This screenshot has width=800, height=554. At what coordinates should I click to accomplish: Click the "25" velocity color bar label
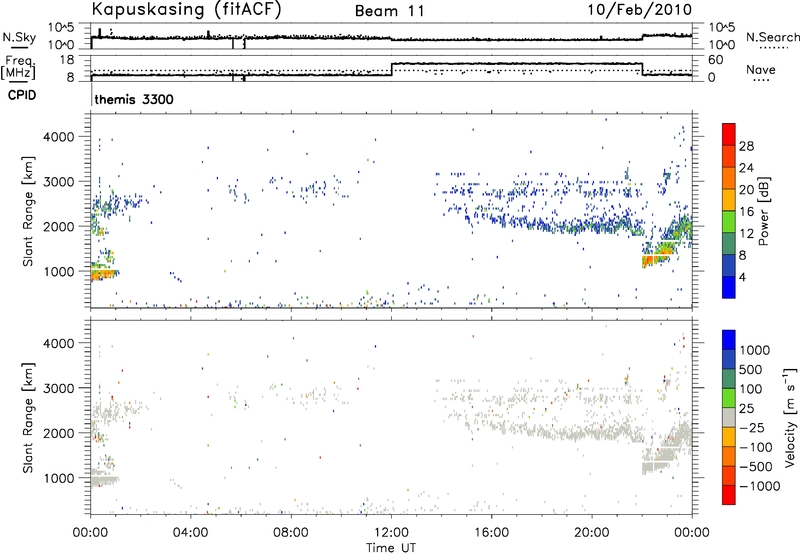point(746,408)
